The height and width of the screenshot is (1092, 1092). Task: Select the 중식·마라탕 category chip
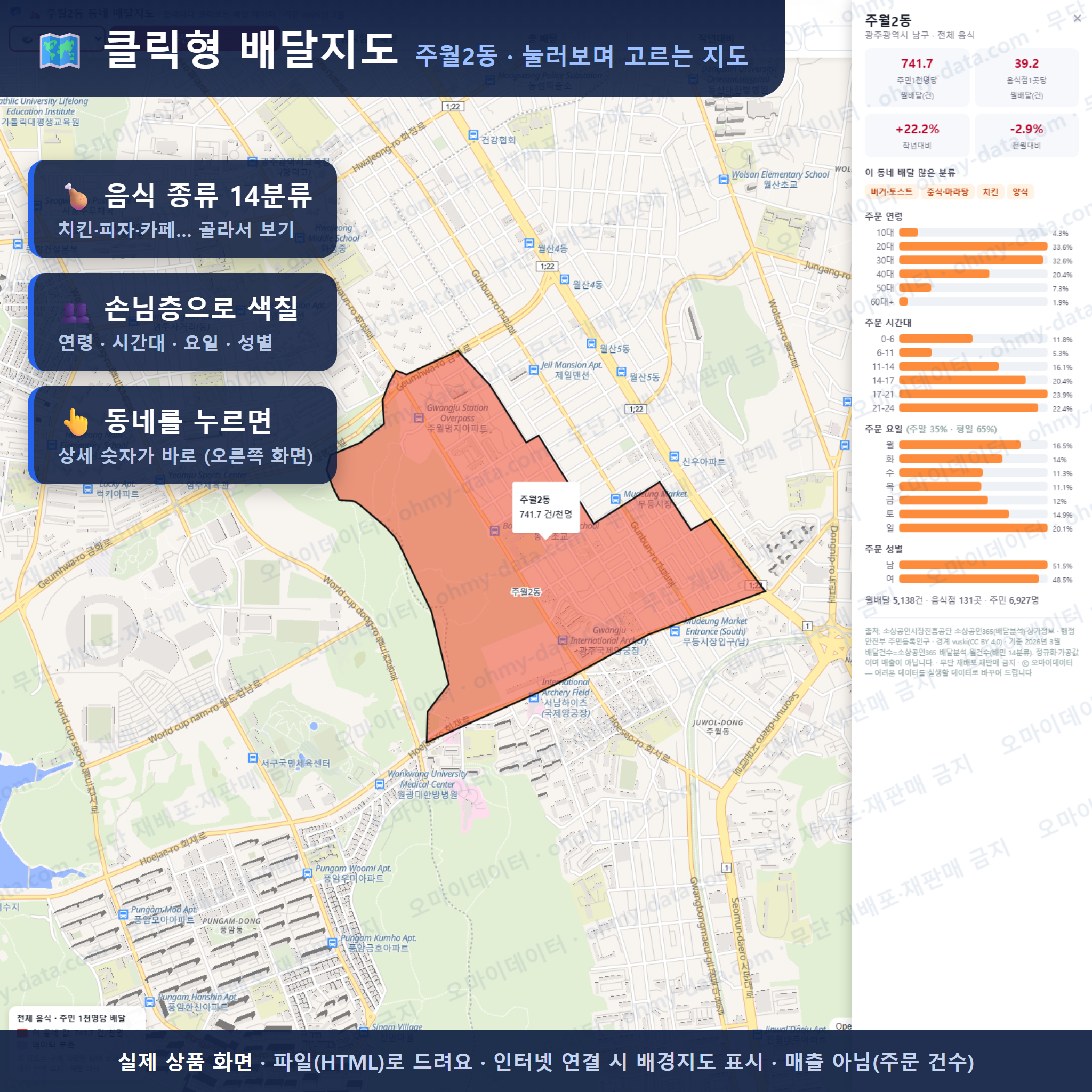click(948, 192)
